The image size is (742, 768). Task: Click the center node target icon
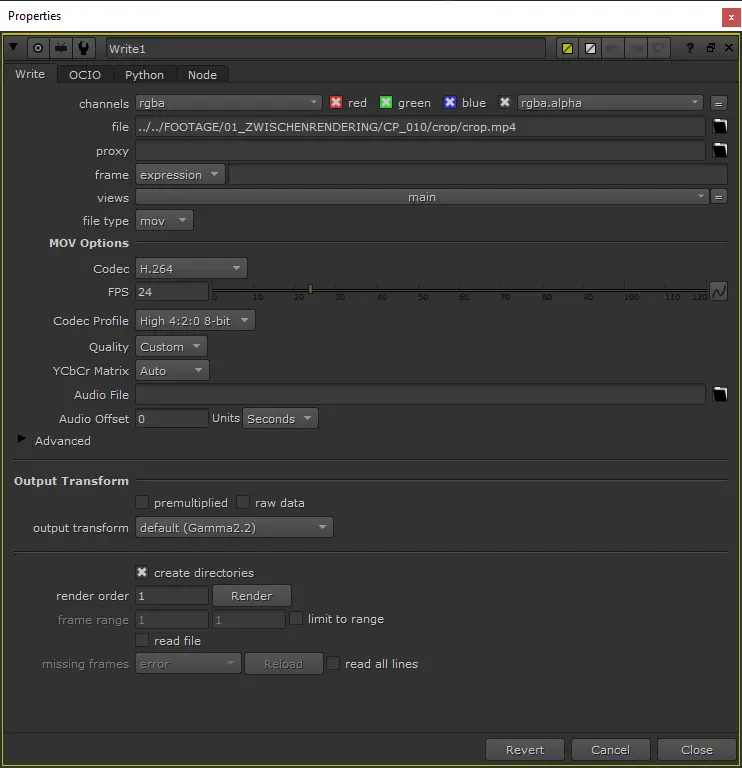[38, 48]
